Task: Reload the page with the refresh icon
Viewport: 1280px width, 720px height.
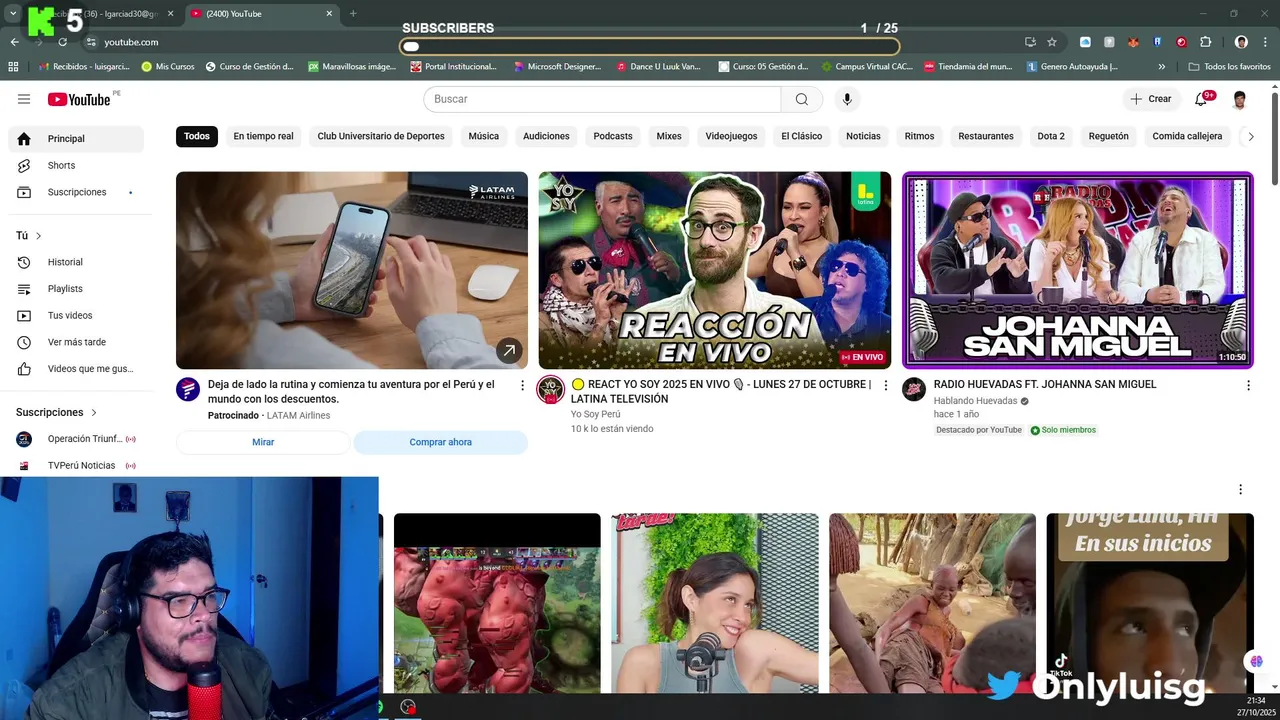Action: [x=62, y=42]
